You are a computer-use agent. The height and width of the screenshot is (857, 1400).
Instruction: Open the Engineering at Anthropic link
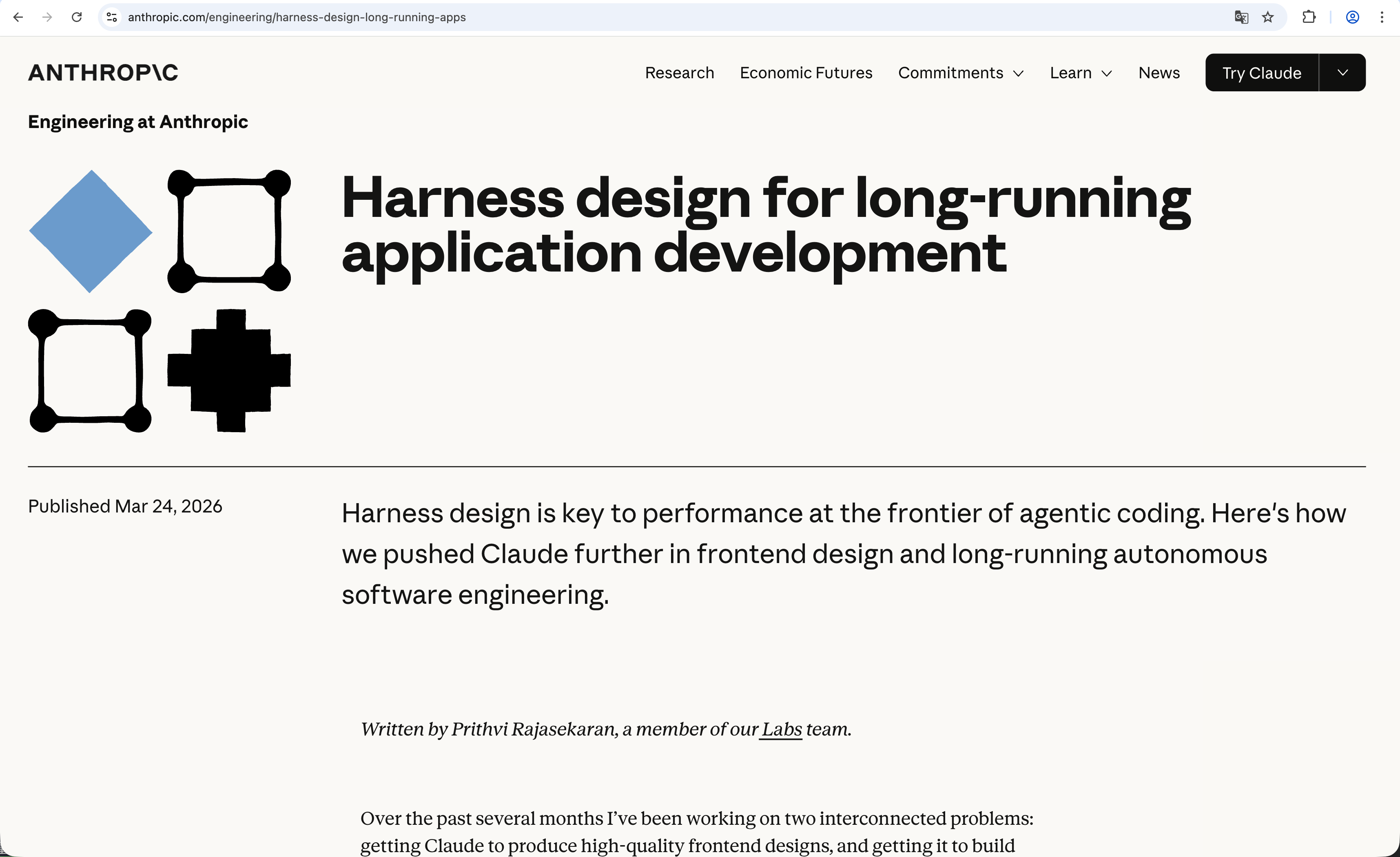[x=137, y=121]
